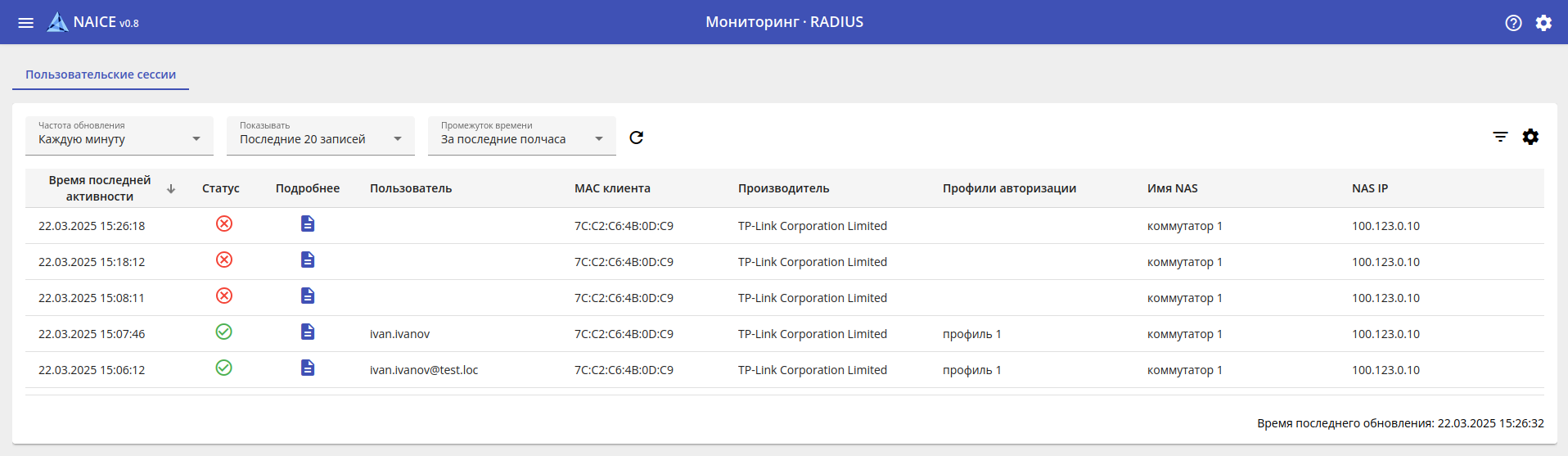Open the help question mark icon
The image size is (1568, 456).
[x=1513, y=23]
